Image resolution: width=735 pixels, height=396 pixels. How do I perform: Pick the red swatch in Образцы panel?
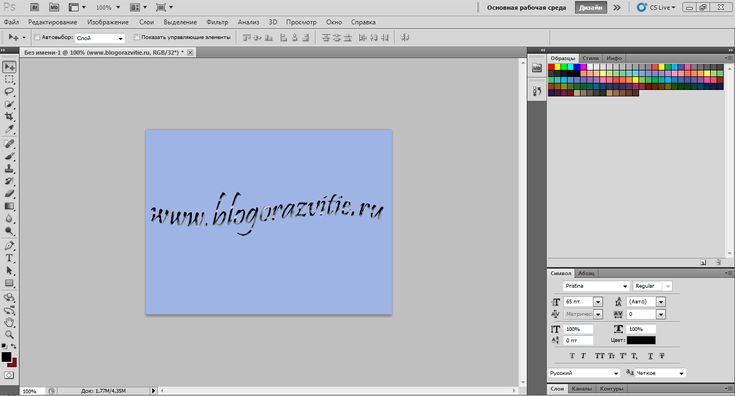[551, 67]
